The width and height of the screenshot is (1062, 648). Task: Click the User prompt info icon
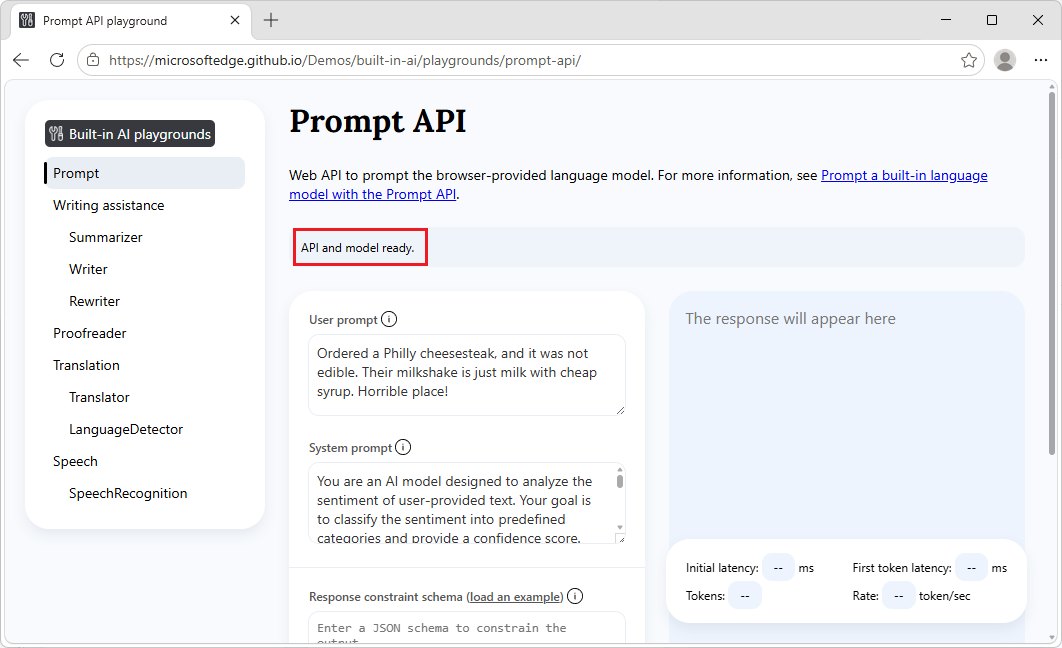click(389, 319)
